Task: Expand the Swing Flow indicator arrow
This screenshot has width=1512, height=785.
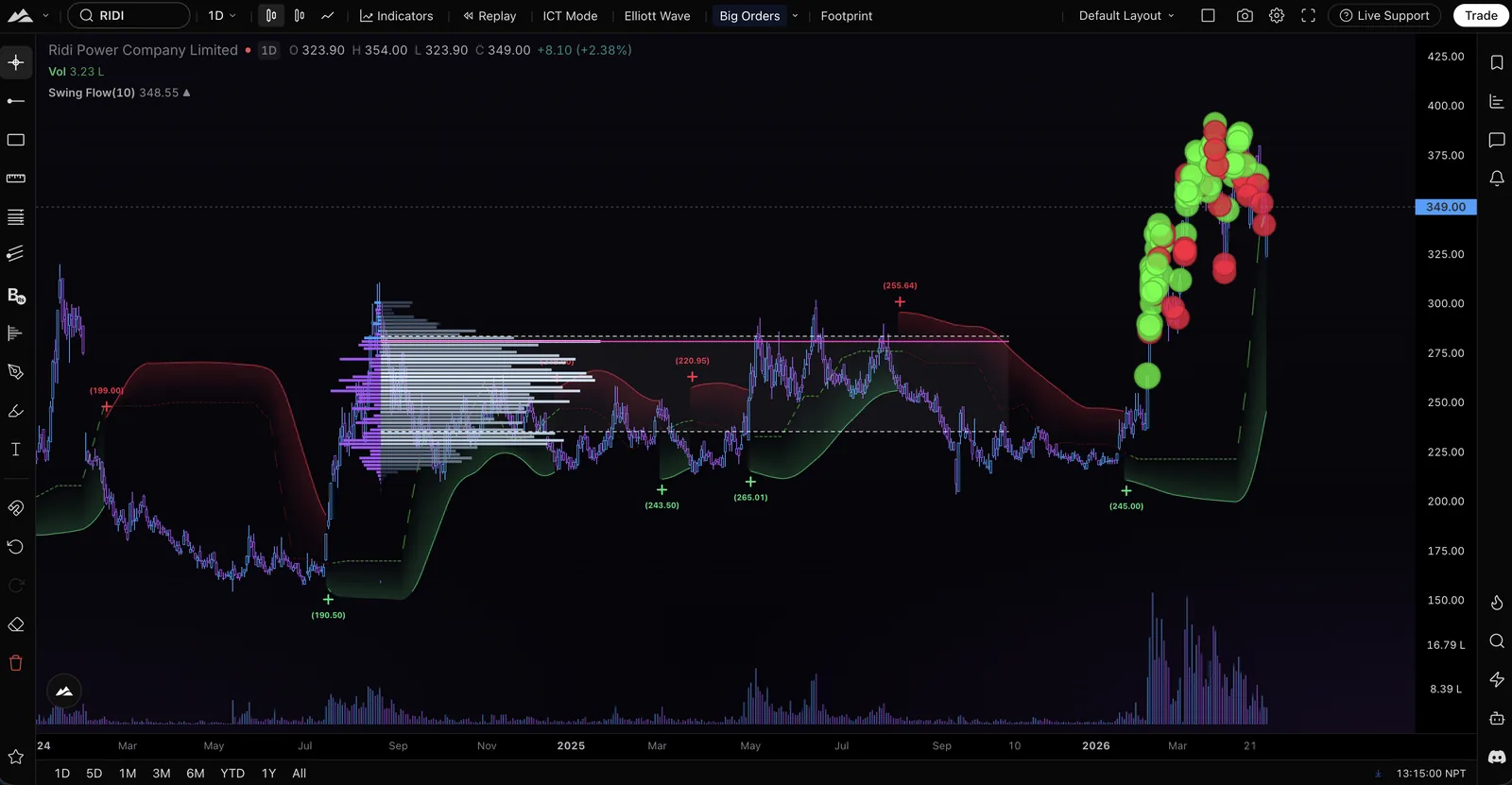Action: coord(187,93)
